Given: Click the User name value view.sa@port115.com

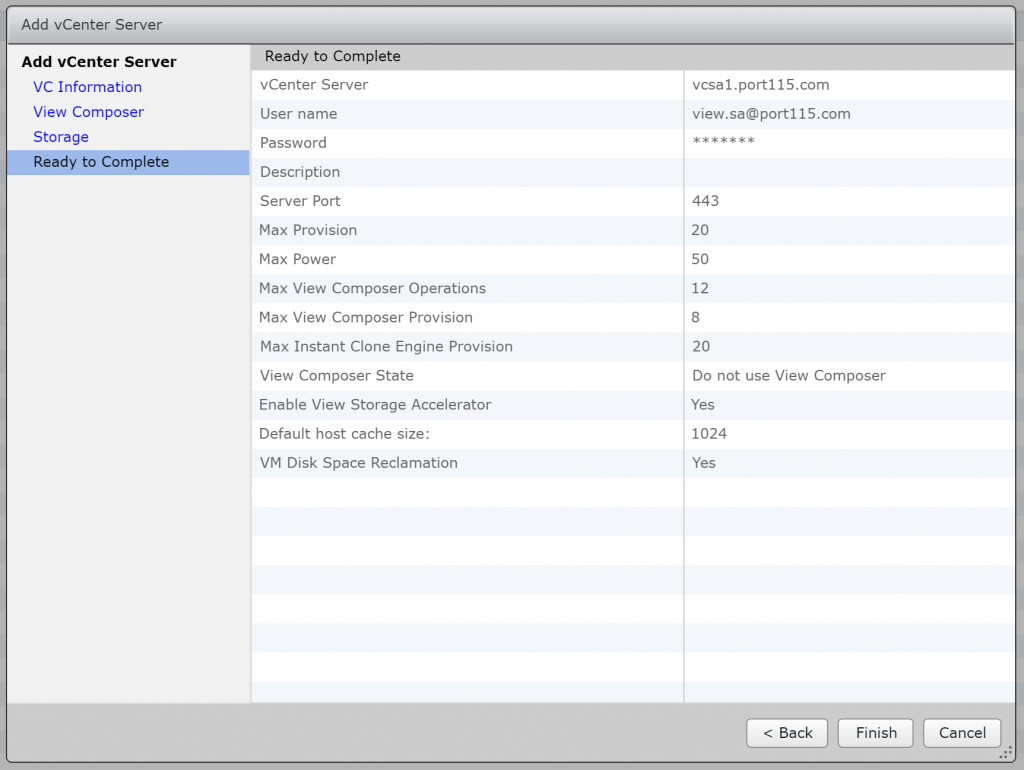Looking at the screenshot, I should [772, 114].
